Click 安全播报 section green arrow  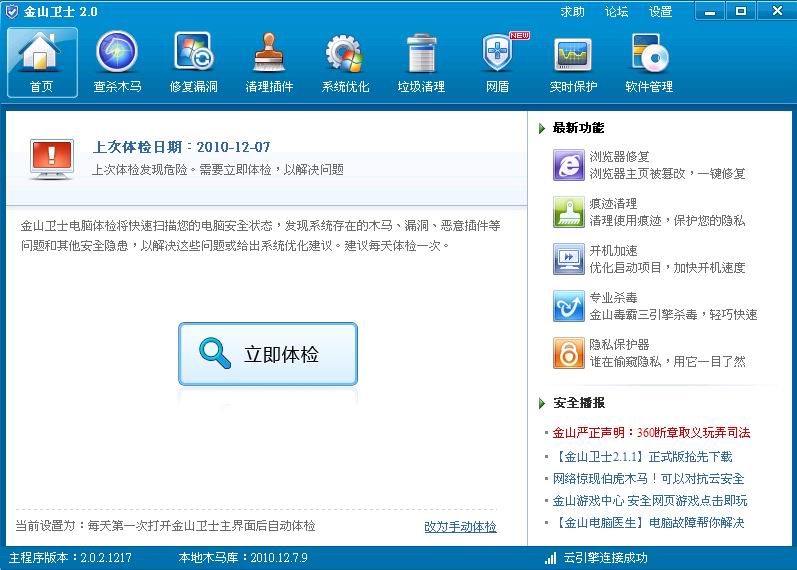(542, 404)
